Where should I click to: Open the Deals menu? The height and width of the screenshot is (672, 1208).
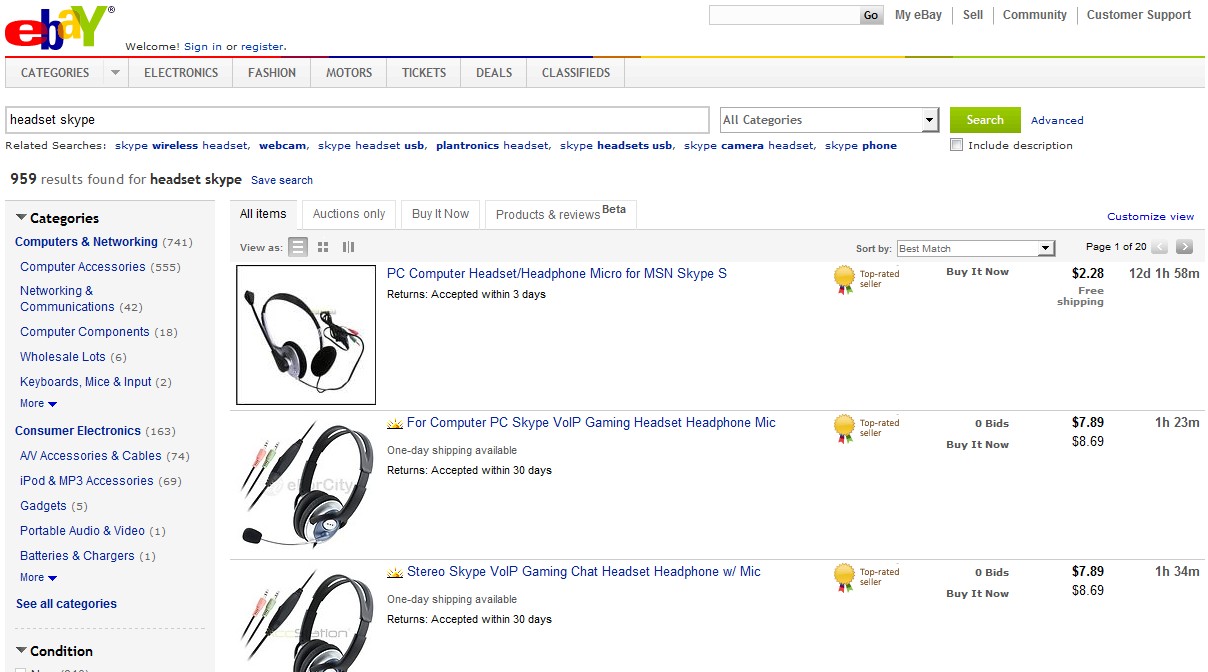pos(494,73)
